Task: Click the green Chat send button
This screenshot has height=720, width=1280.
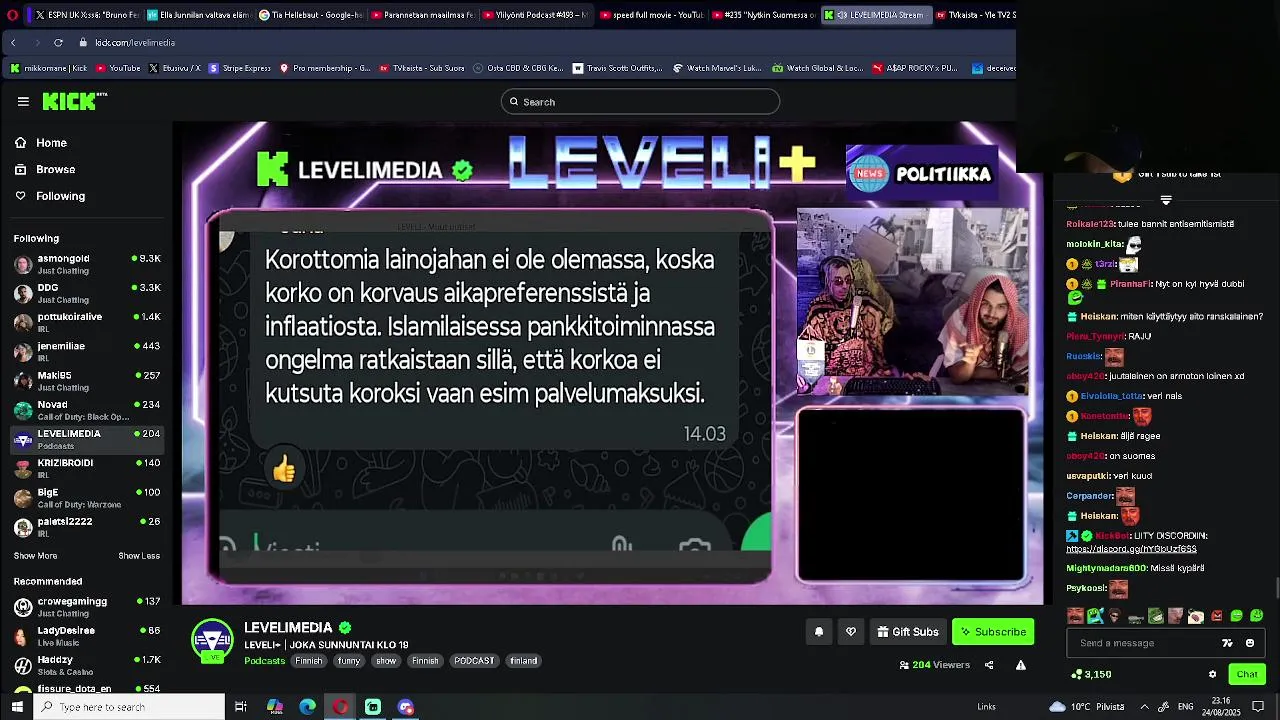Action: click(1247, 674)
